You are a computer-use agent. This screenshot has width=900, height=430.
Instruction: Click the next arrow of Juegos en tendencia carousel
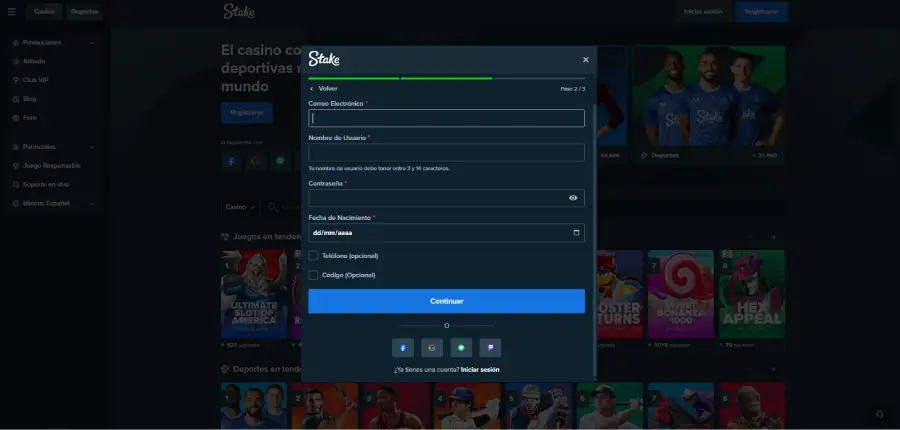(773, 237)
